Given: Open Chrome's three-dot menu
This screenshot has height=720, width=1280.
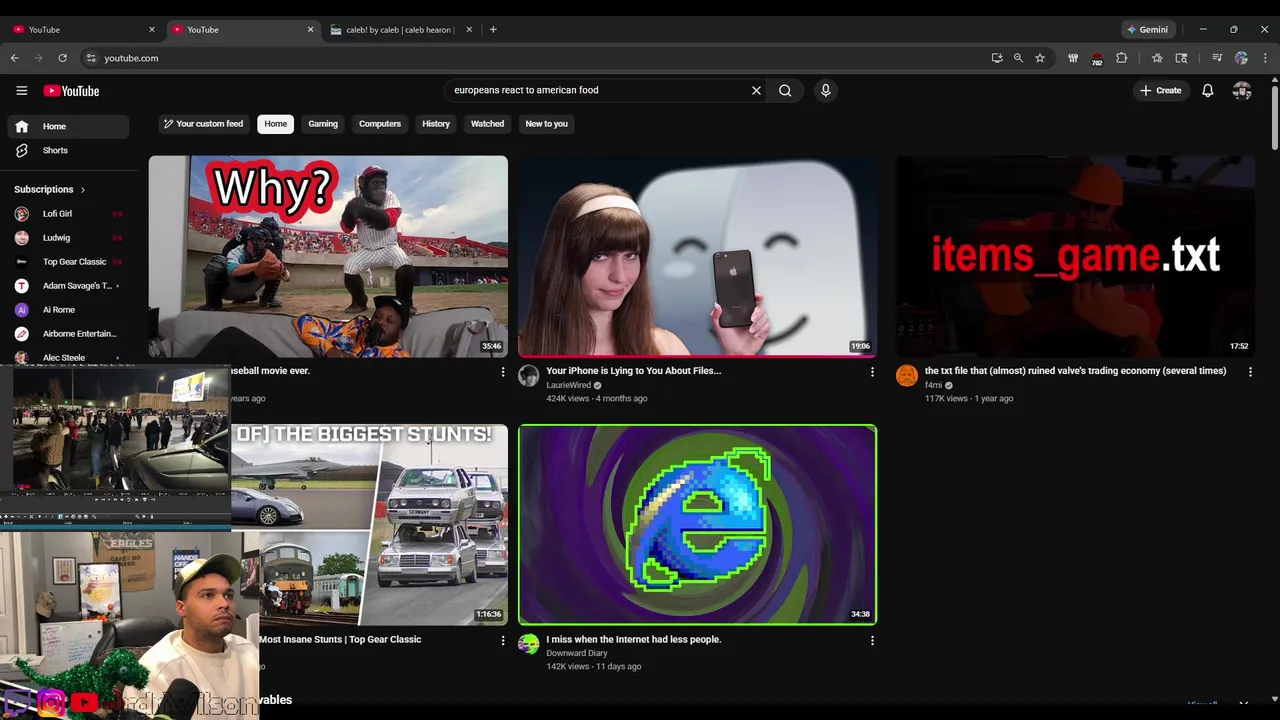Looking at the screenshot, I should pyautogui.click(x=1265, y=58).
